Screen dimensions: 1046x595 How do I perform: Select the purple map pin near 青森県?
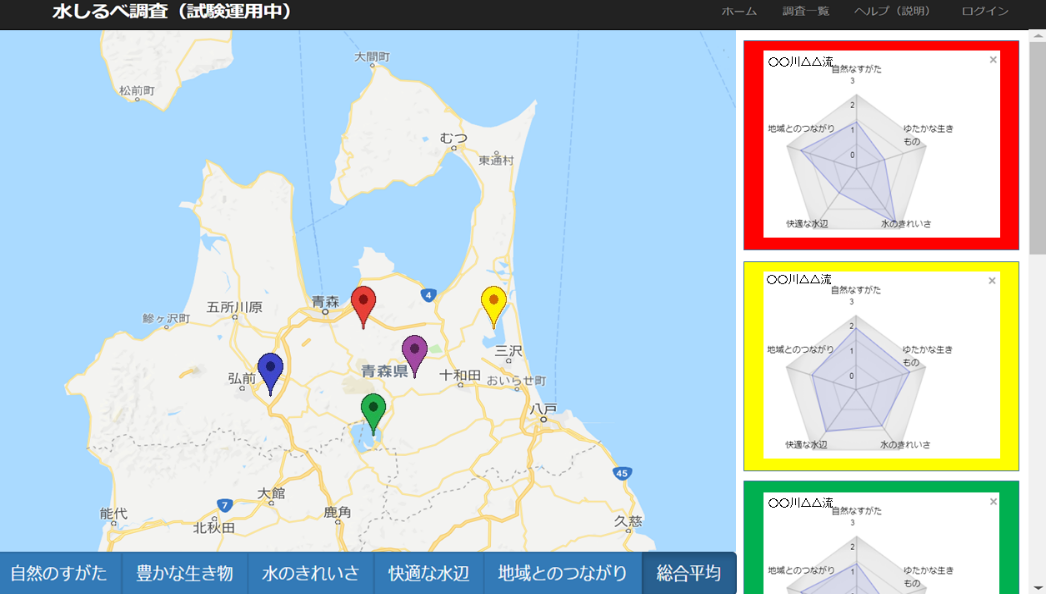414,355
